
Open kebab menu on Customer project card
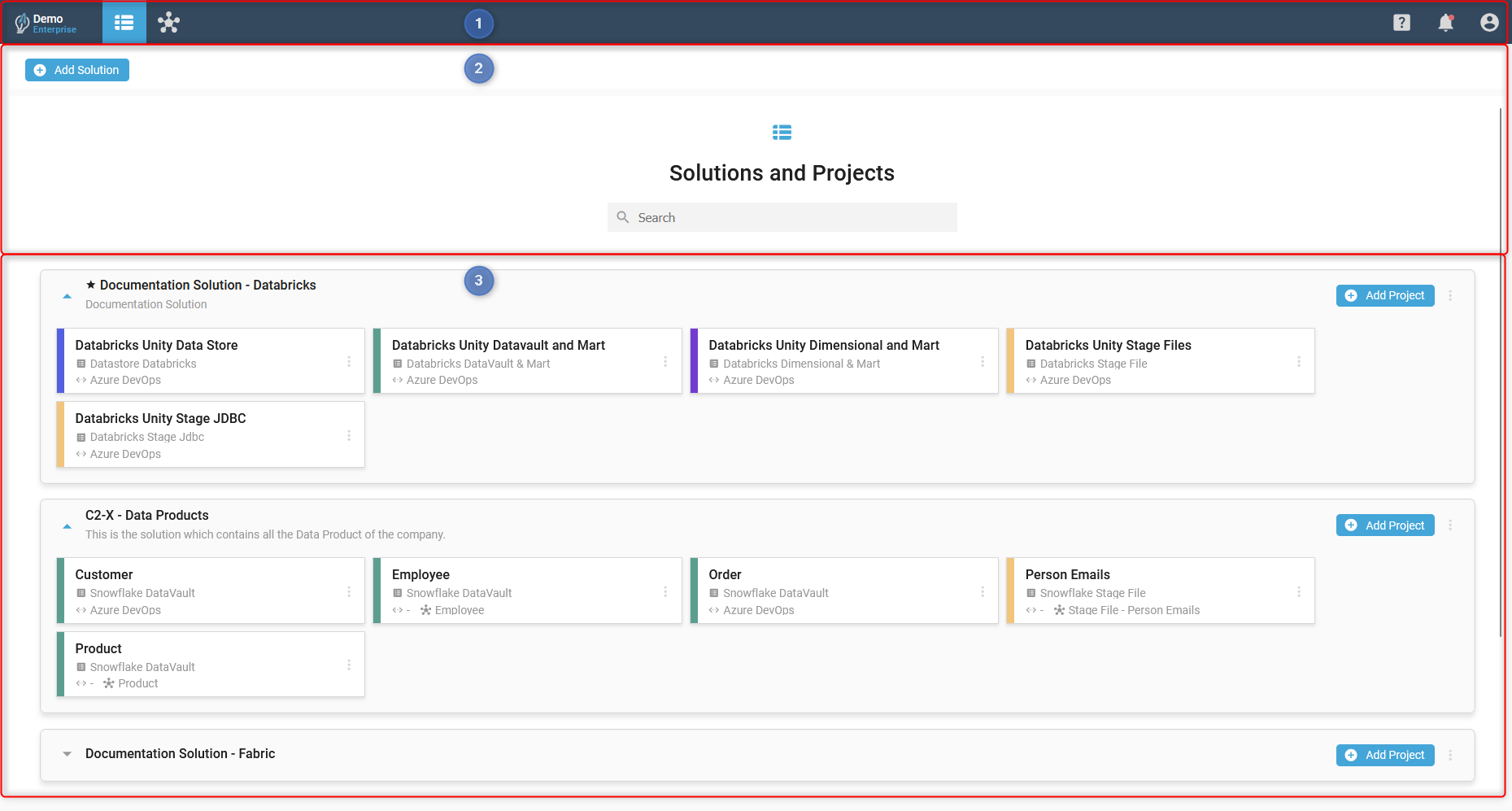349,591
